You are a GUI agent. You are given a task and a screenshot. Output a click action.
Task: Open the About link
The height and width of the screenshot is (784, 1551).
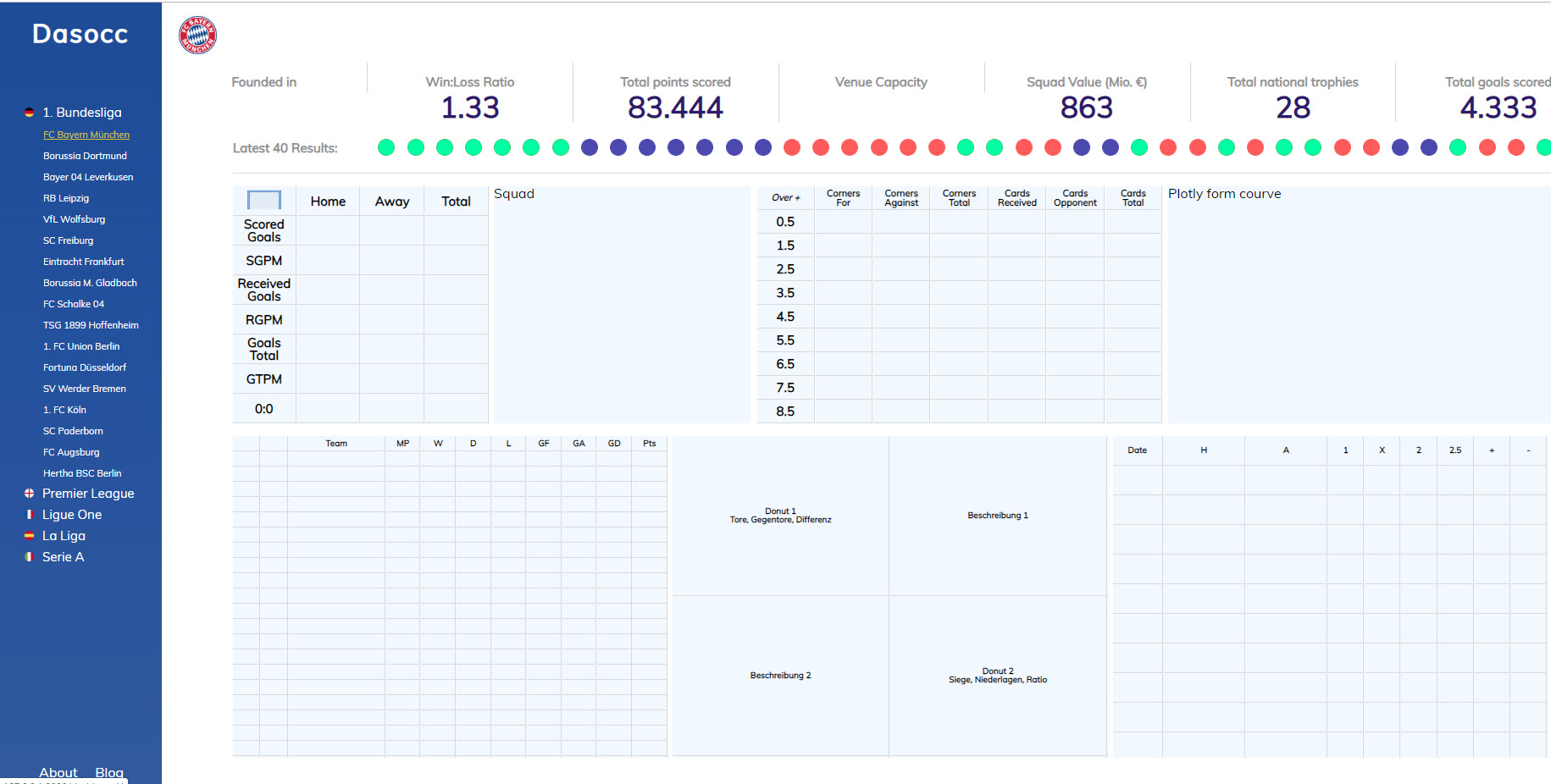(x=58, y=773)
